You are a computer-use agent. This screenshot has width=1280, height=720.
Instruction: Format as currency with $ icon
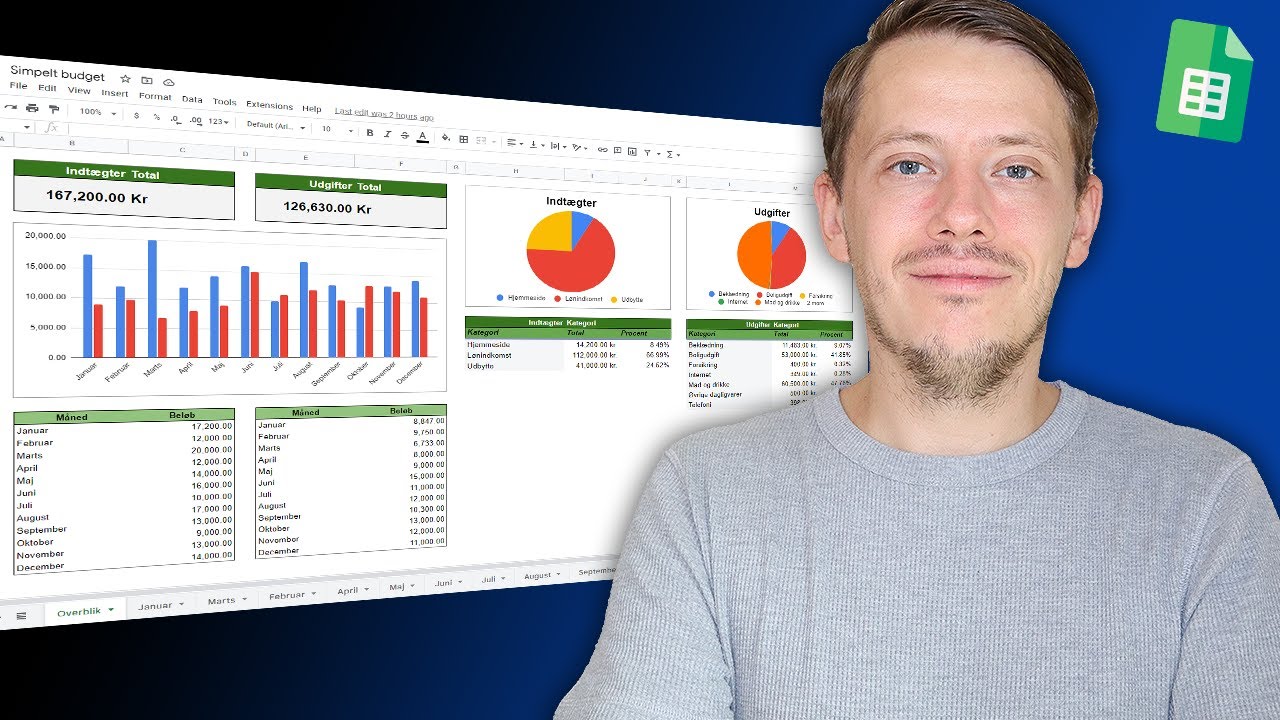(136, 116)
